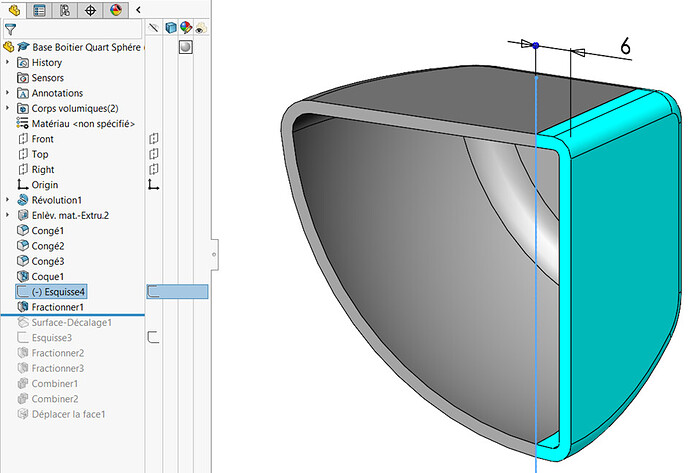Expand the History folder
This screenshot has width=690, height=473.
tap(8, 63)
